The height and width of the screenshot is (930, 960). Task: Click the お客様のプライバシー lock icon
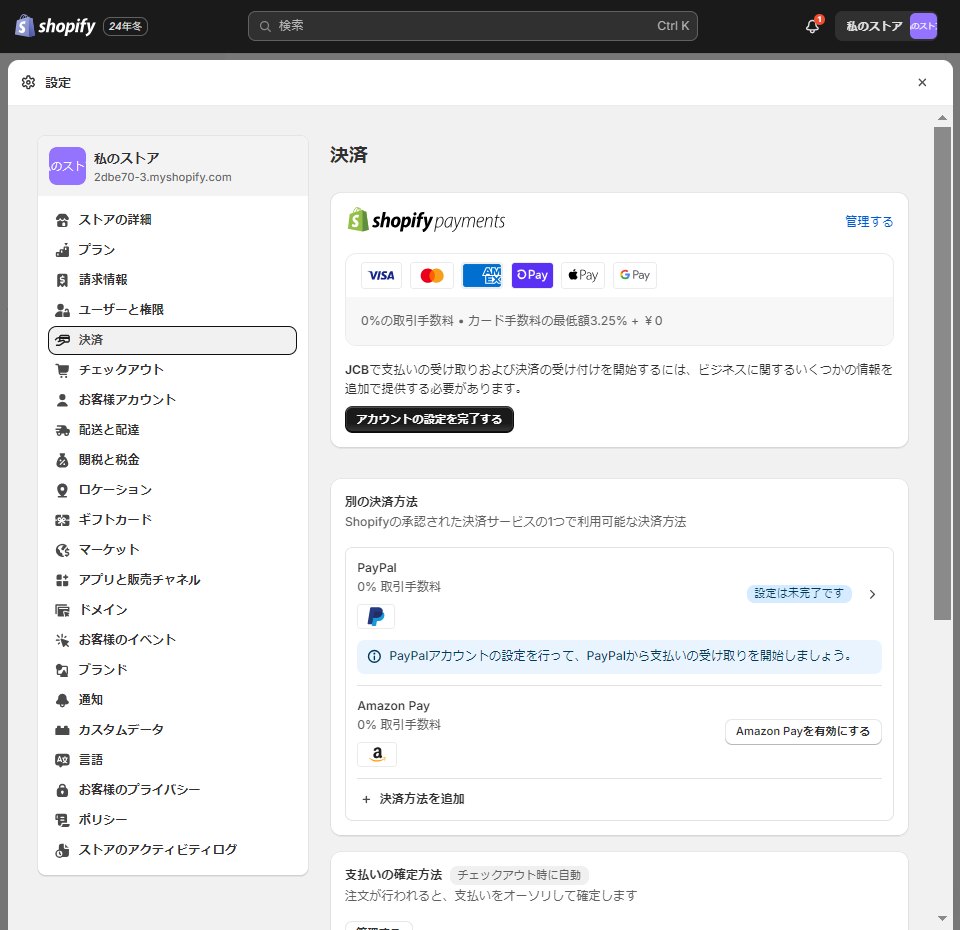click(x=62, y=790)
